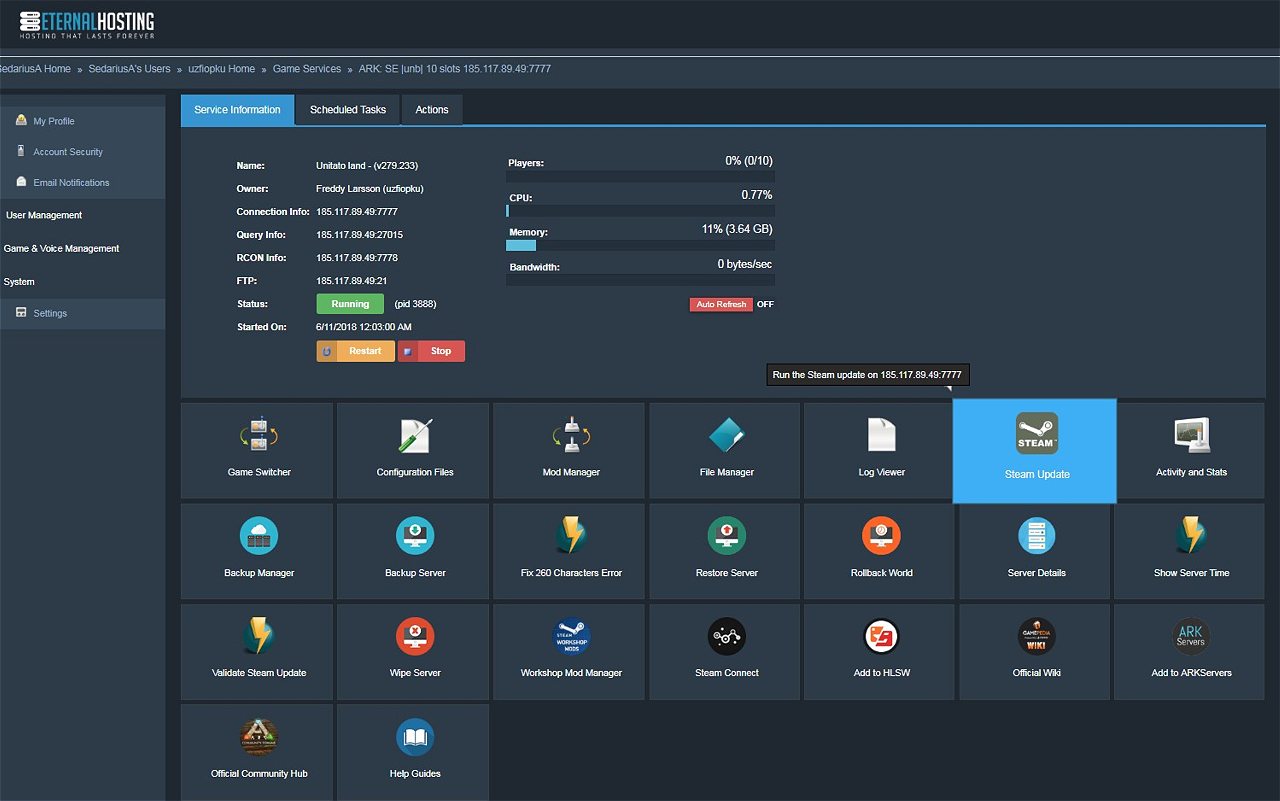Expand the System sidebar section
The width and height of the screenshot is (1280, 801).
(x=19, y=282)
